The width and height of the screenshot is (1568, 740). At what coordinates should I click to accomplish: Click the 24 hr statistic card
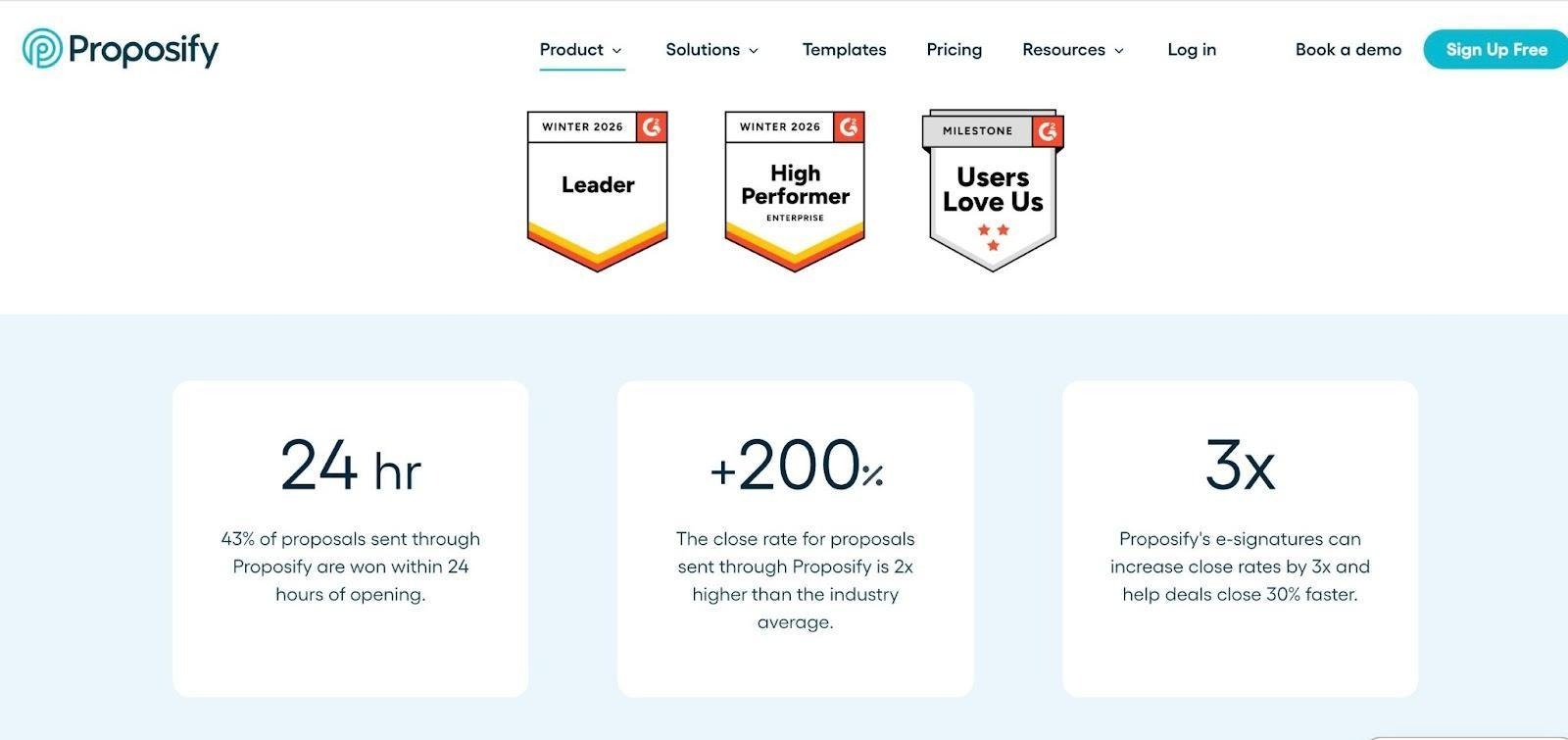pyautogui.click(x=351, y=538)
